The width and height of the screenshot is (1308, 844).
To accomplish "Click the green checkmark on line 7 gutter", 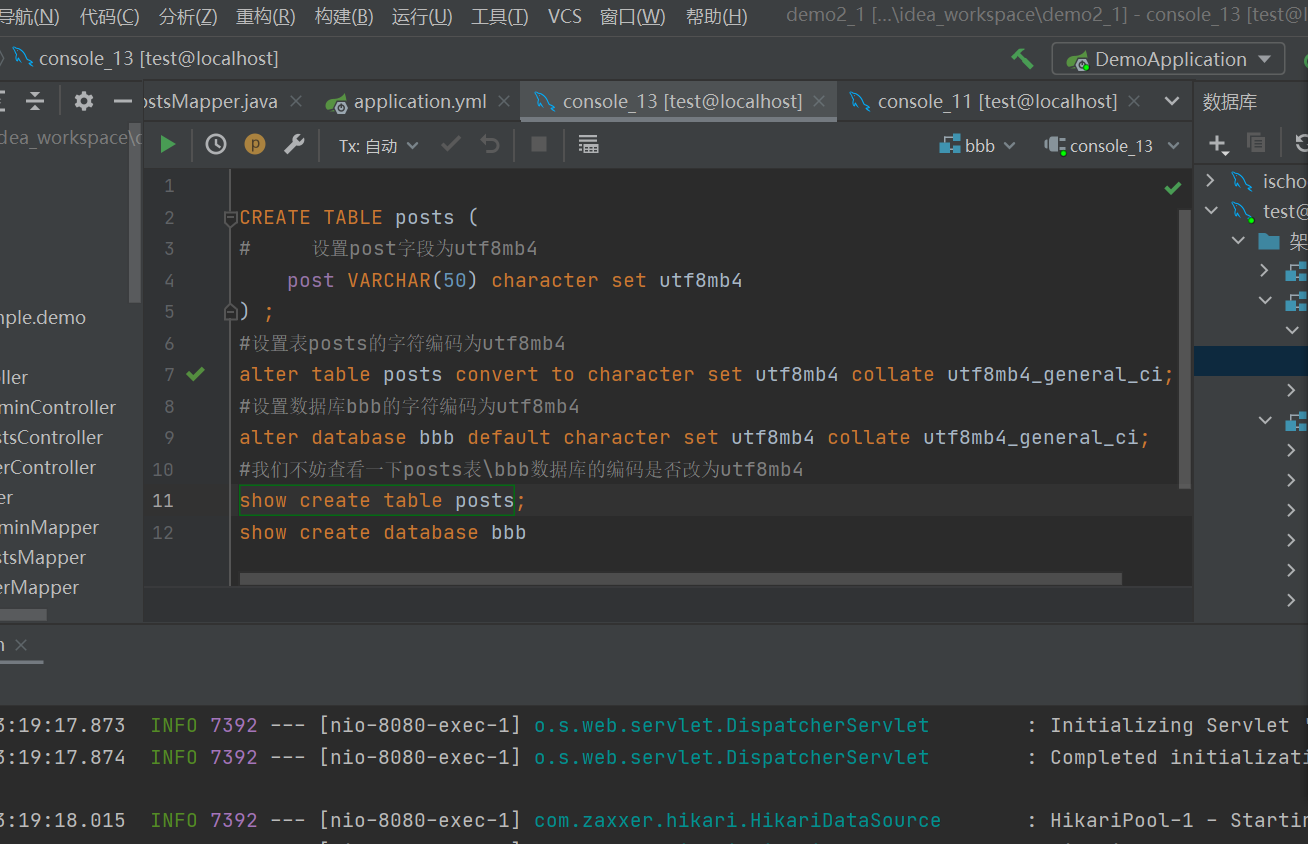I will (x=196, y=373).
